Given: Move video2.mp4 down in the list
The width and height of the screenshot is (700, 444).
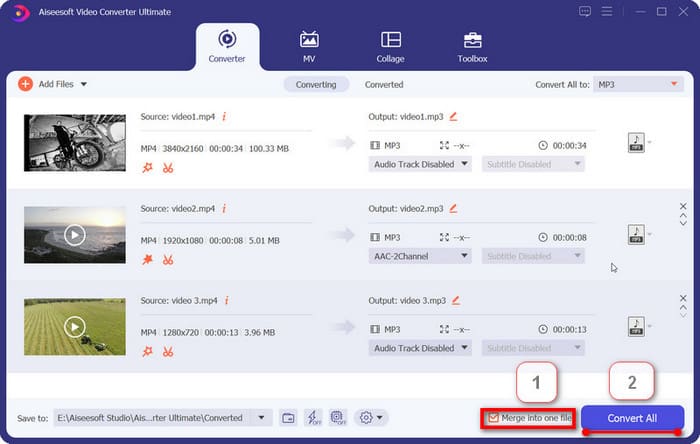Looking at the screenshot, I should click(683, 223).
